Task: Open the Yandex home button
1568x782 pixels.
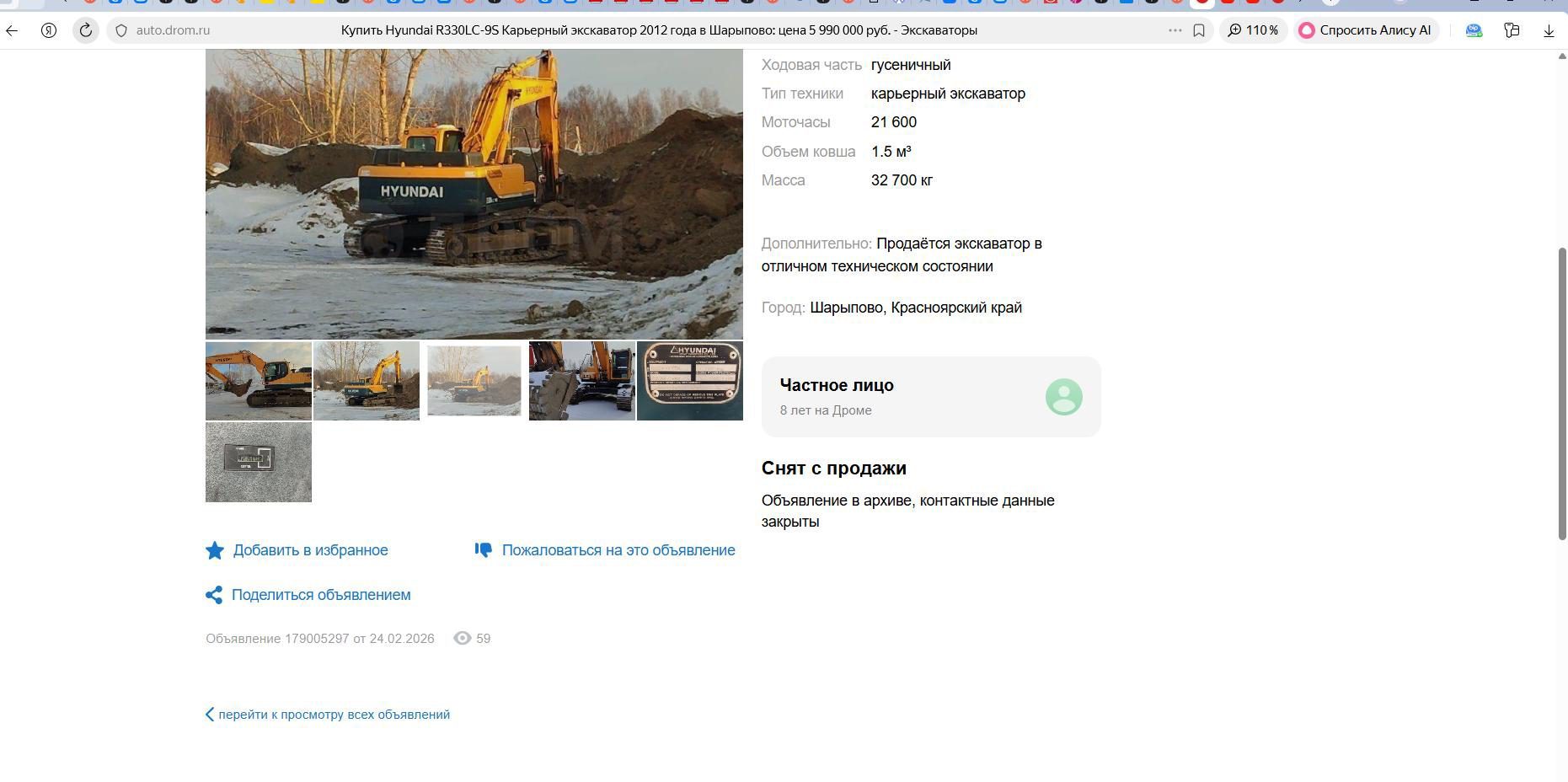Action: tap(49, 30)
